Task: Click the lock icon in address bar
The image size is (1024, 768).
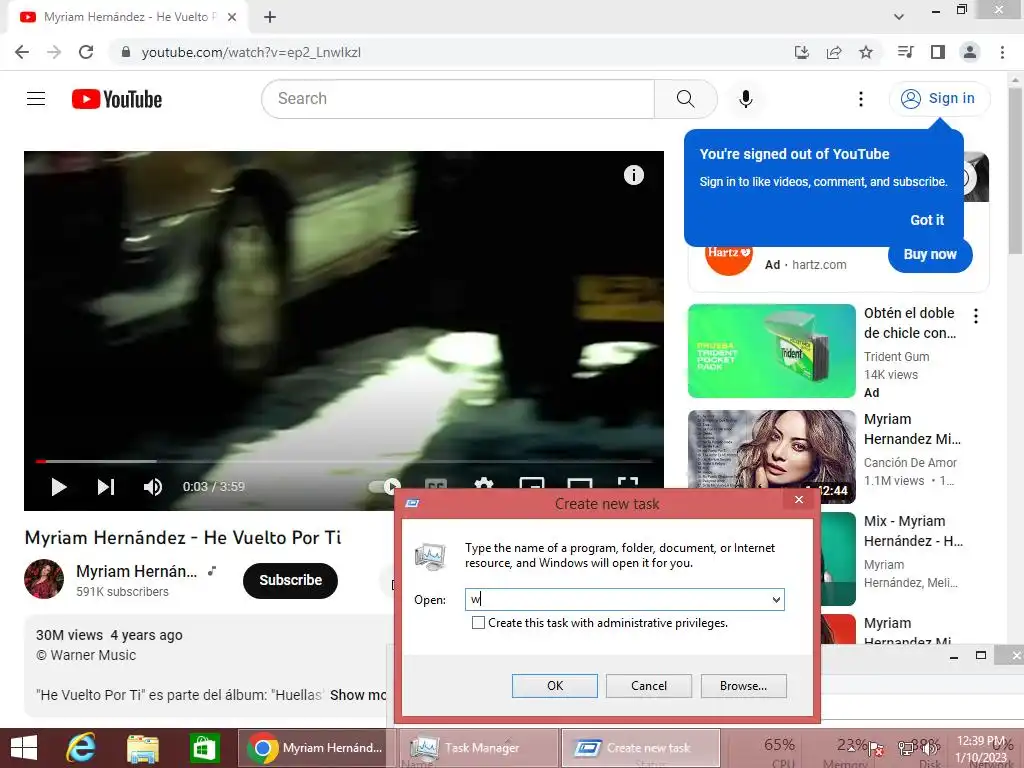Action: [126, 52]
